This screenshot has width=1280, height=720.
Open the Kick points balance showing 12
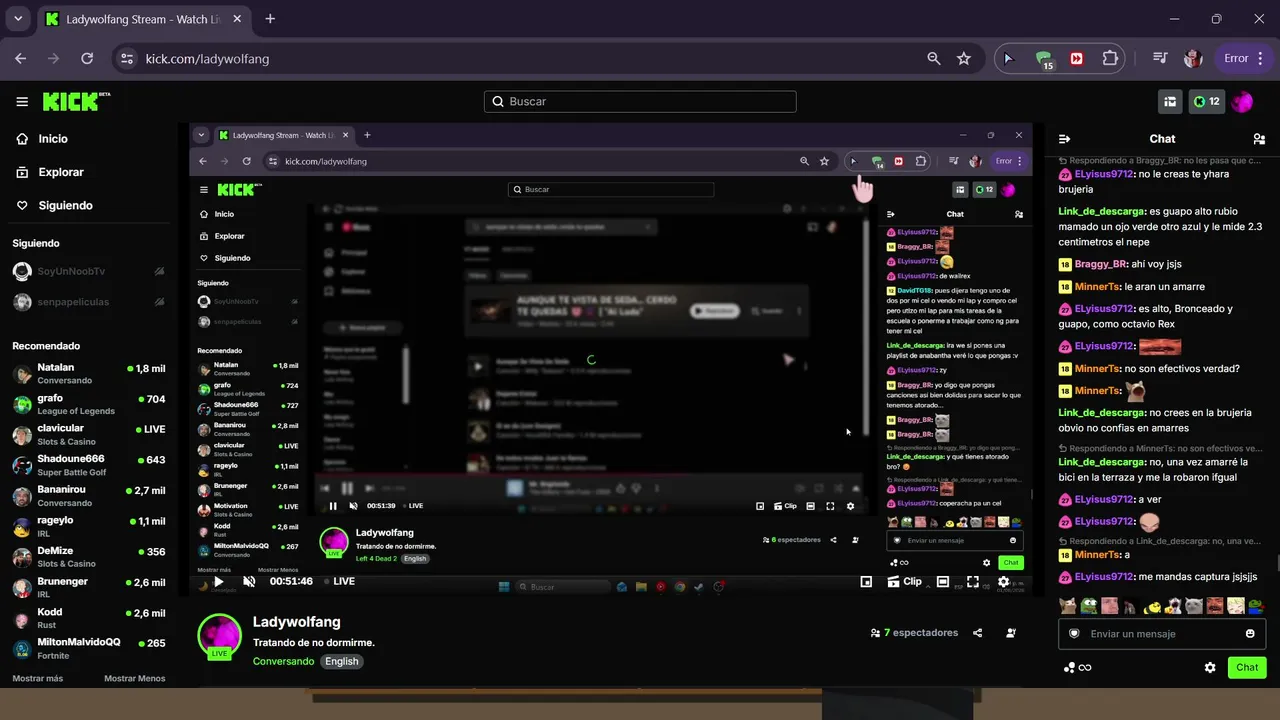point(1207,101)
